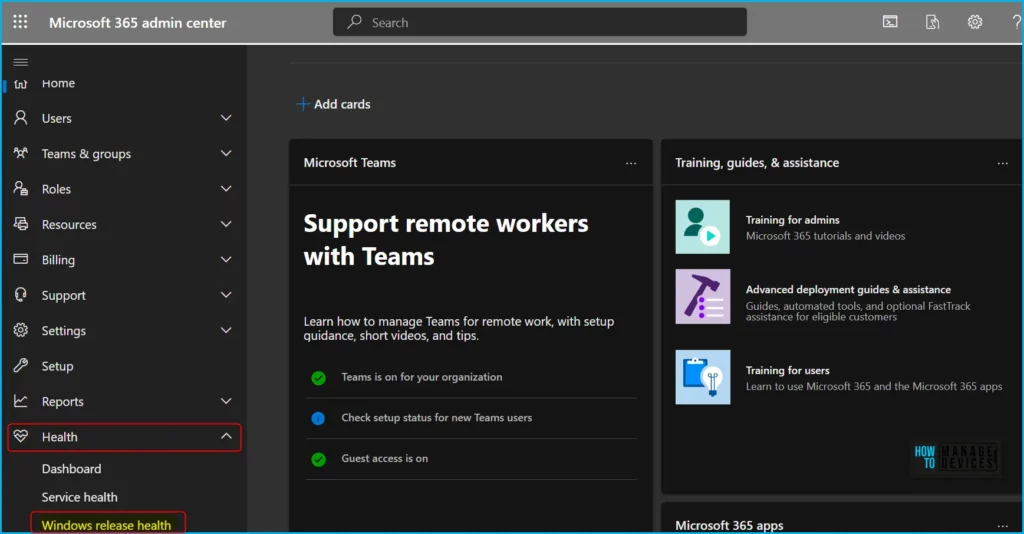Expand the Resources chevron
The width and height of the screenshot is (1024, 534).
226,224
